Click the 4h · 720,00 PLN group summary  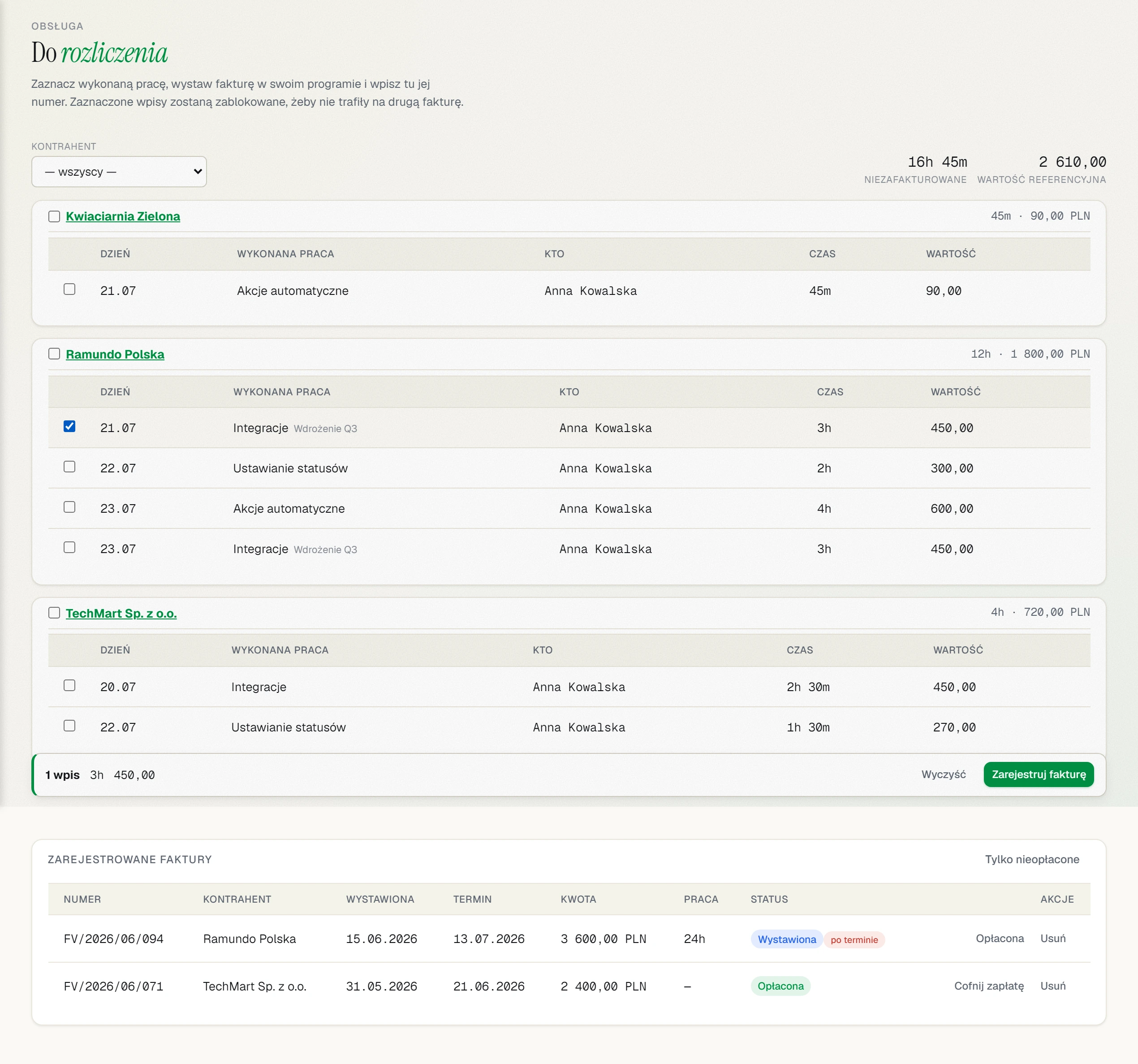1040,612
